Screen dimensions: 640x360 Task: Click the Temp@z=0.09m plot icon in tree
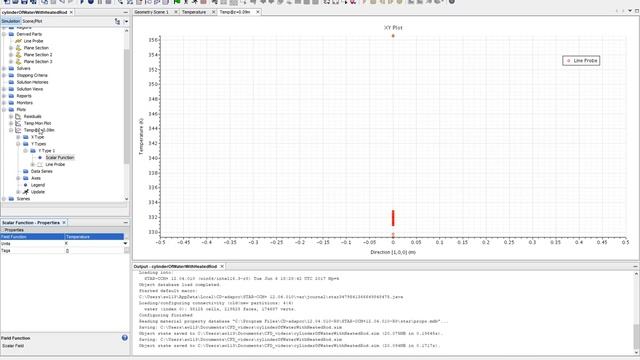pos(18,130)
